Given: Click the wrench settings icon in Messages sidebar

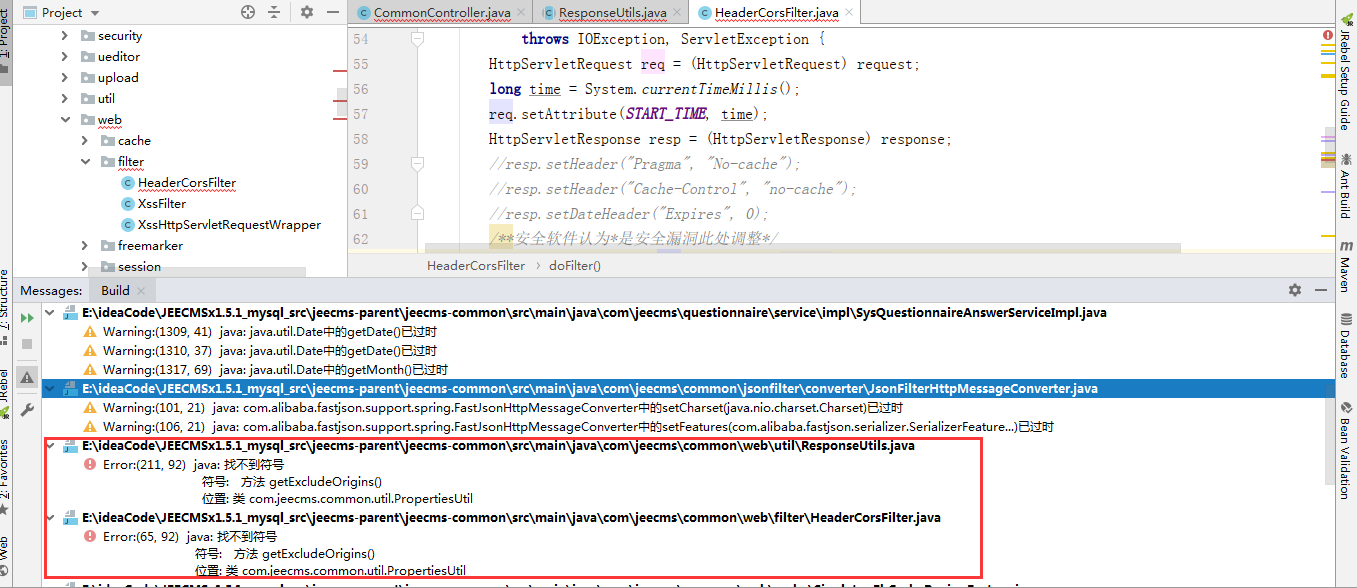Looking at the screenshot, I should tap(27, 410).
